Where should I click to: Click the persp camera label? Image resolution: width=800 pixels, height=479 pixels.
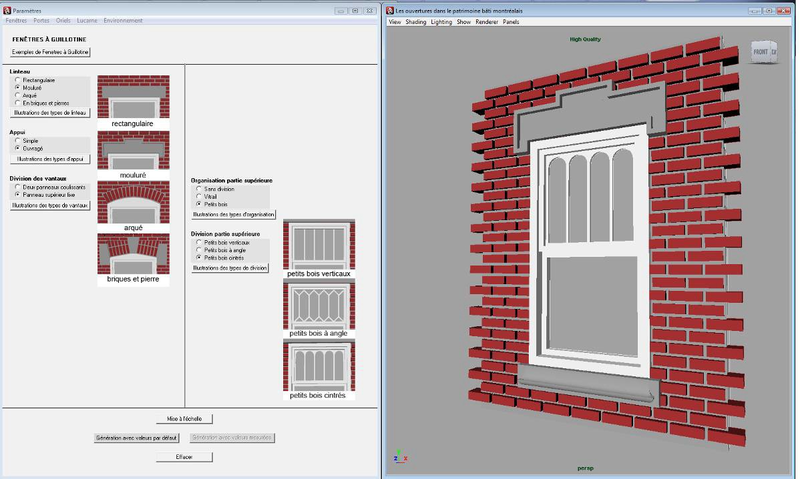585,468
